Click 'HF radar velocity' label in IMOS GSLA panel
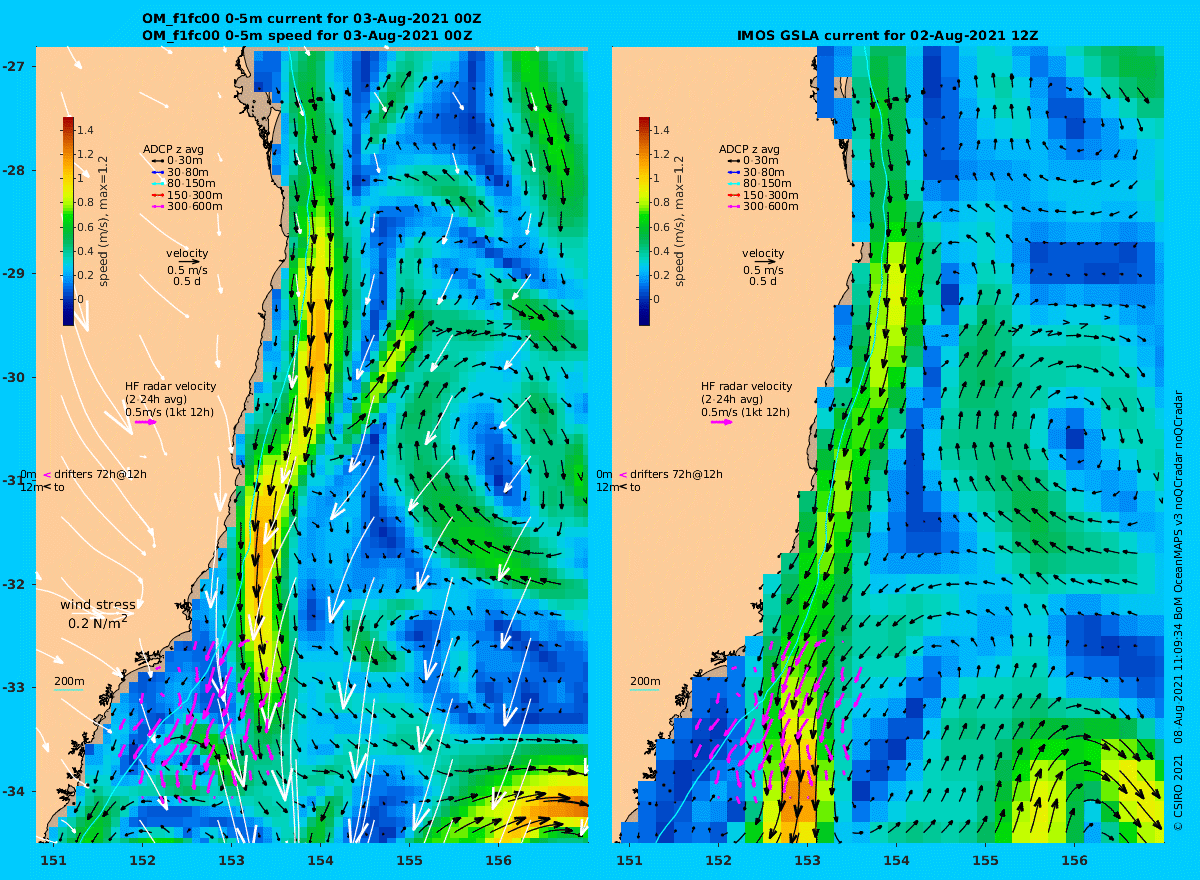 pyautogui.click(x=746, y=387)
